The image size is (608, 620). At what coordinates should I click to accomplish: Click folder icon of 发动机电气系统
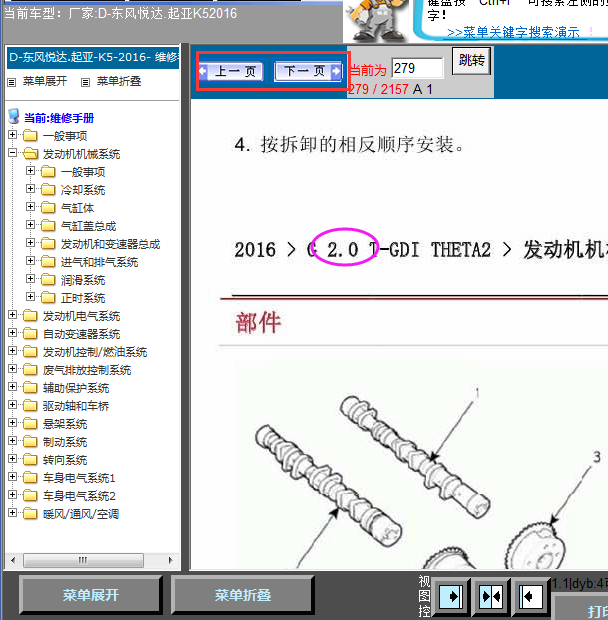(30, 315)
